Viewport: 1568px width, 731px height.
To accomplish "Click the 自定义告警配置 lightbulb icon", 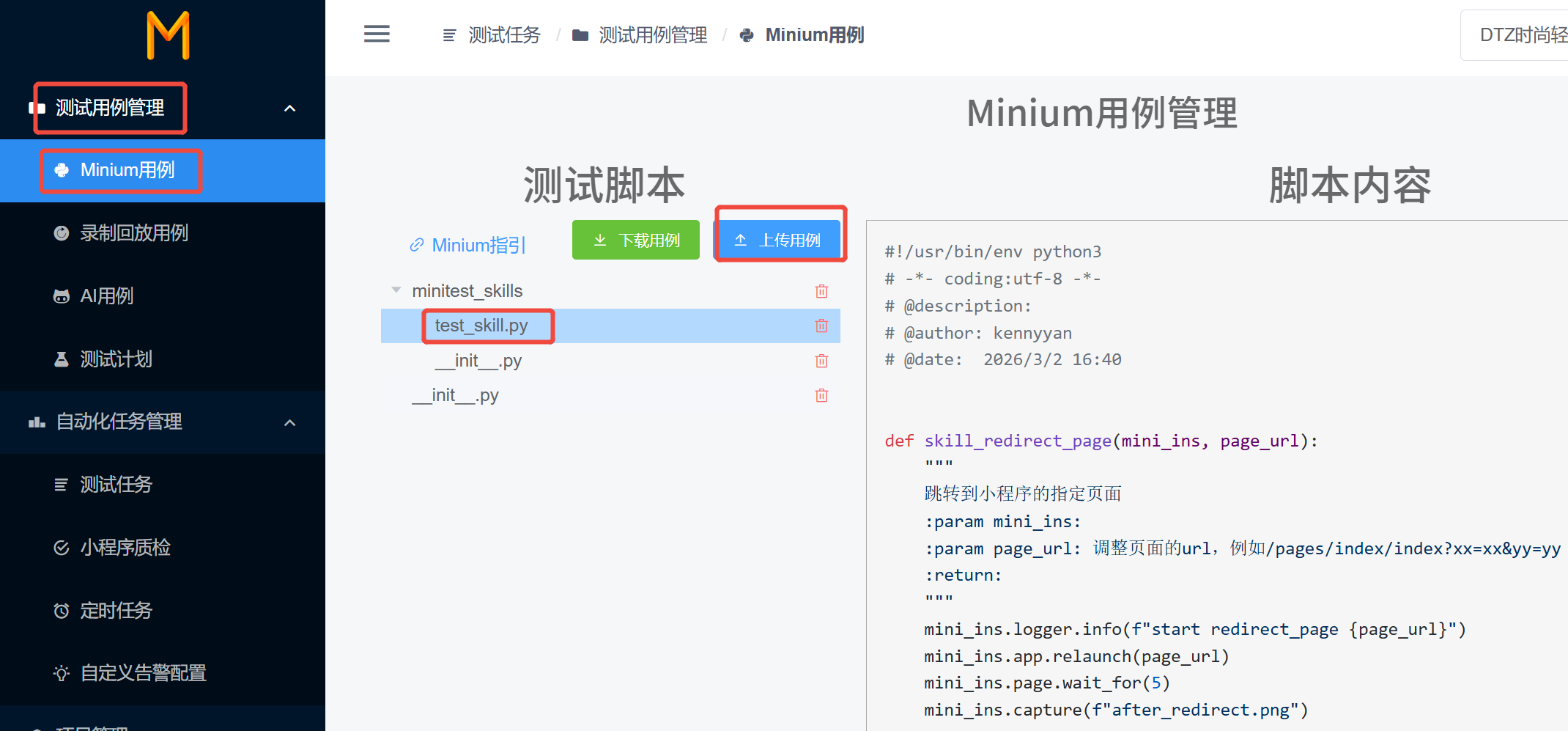I will pos(62,673).
